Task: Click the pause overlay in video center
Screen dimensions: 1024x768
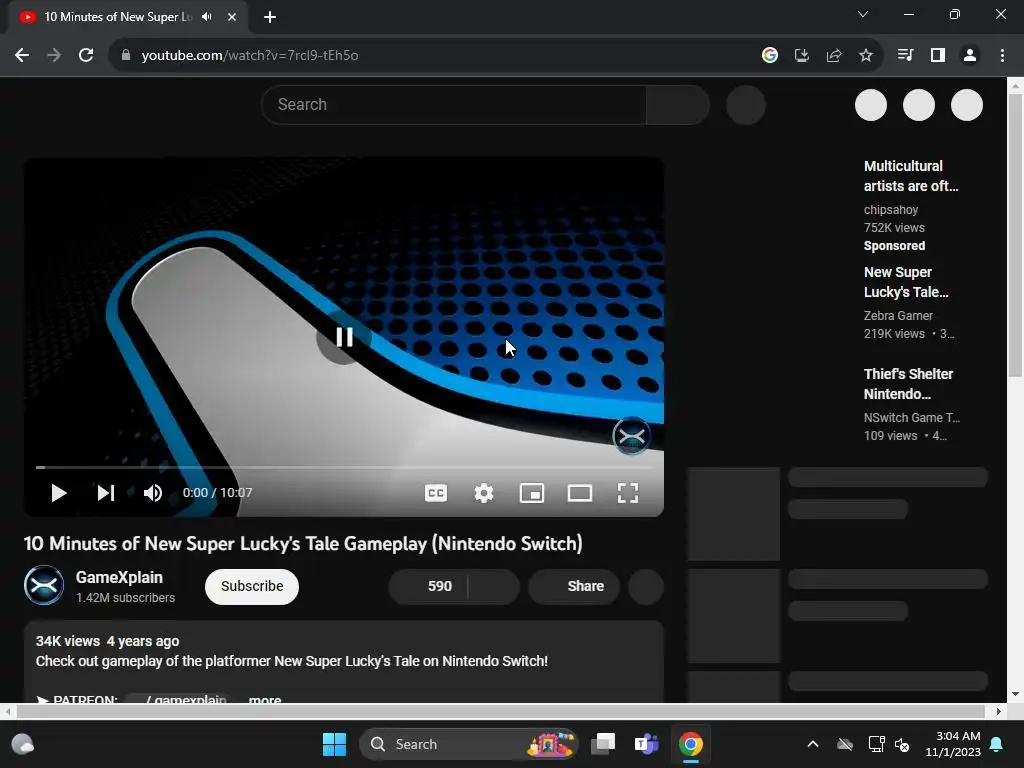Action: coord(344,337)
